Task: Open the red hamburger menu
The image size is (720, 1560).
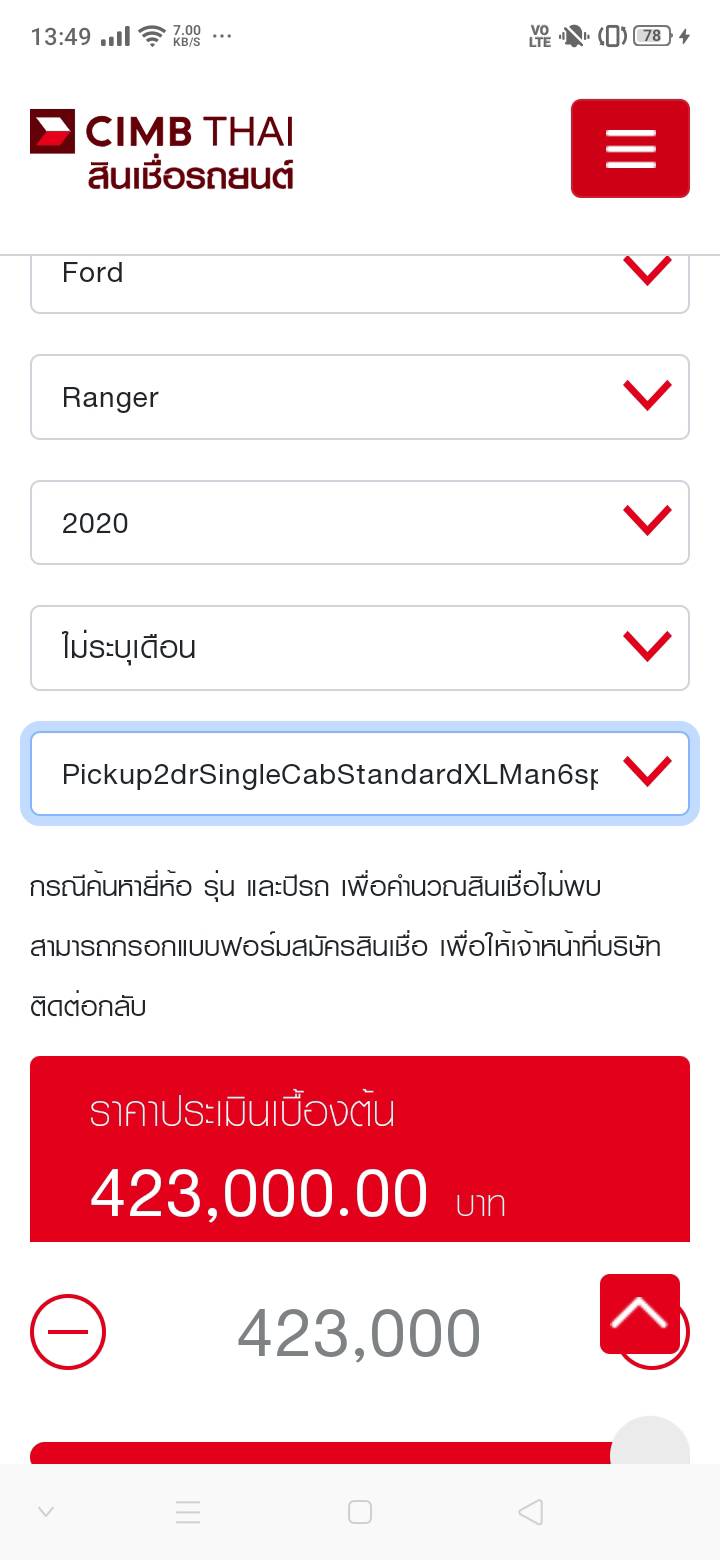Action: [630, 148]
